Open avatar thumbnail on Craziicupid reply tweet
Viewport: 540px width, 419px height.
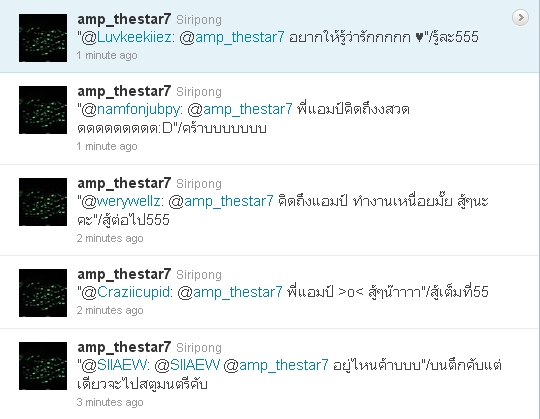click(x=43, y=293)
